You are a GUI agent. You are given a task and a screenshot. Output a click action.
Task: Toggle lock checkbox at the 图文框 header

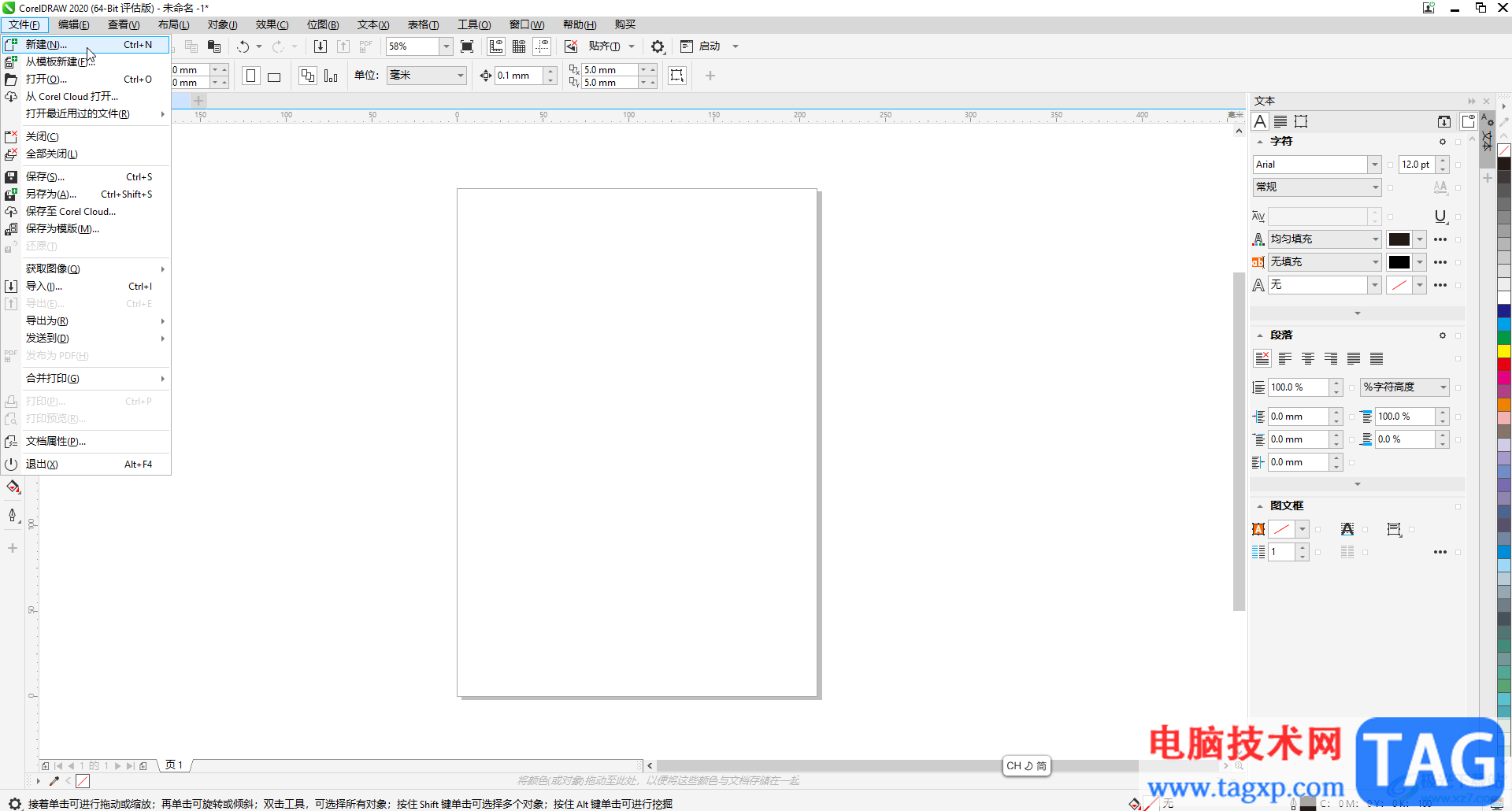[1458, 506]
